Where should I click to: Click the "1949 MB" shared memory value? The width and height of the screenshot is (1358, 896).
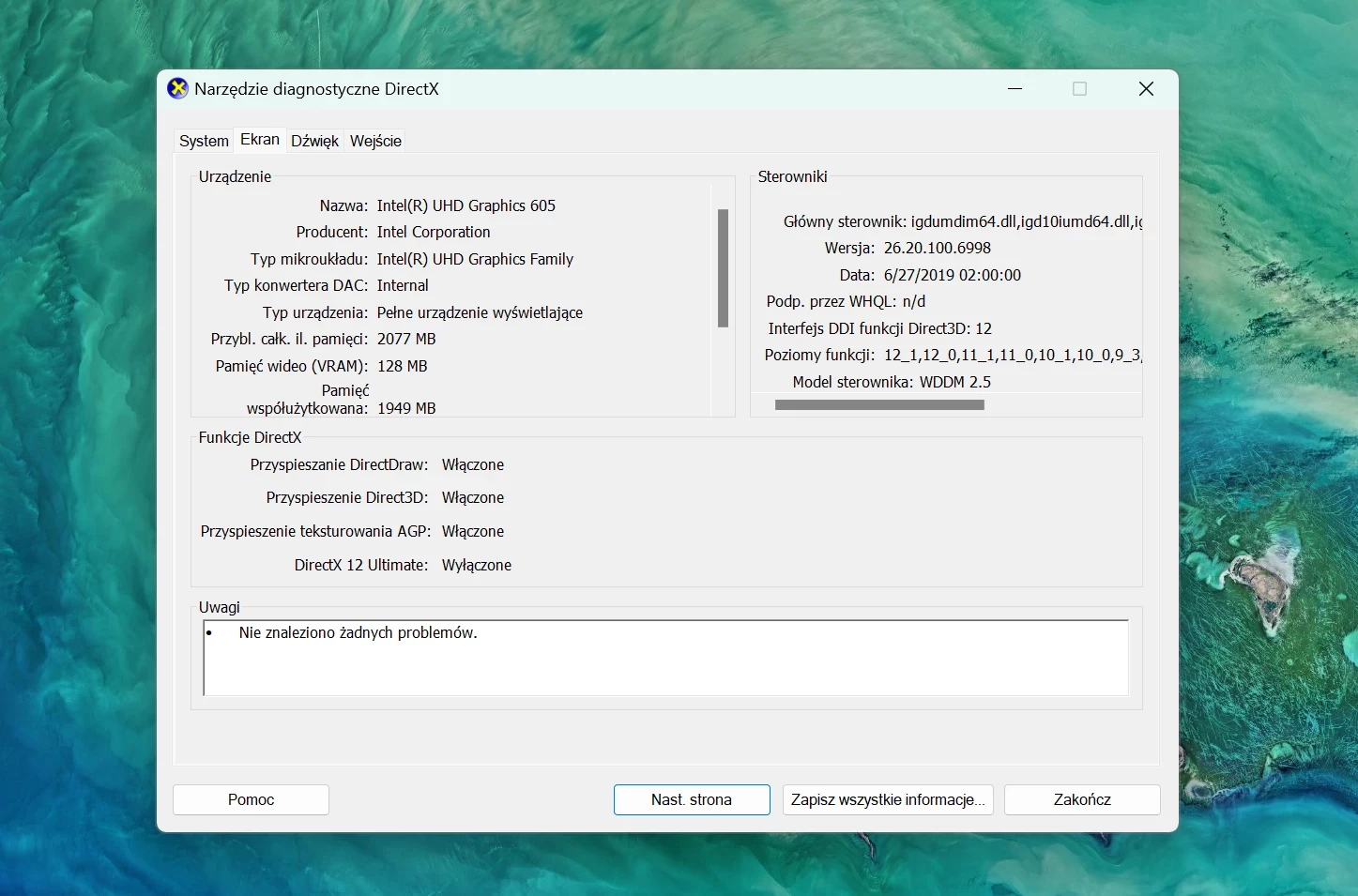(406, 408)
